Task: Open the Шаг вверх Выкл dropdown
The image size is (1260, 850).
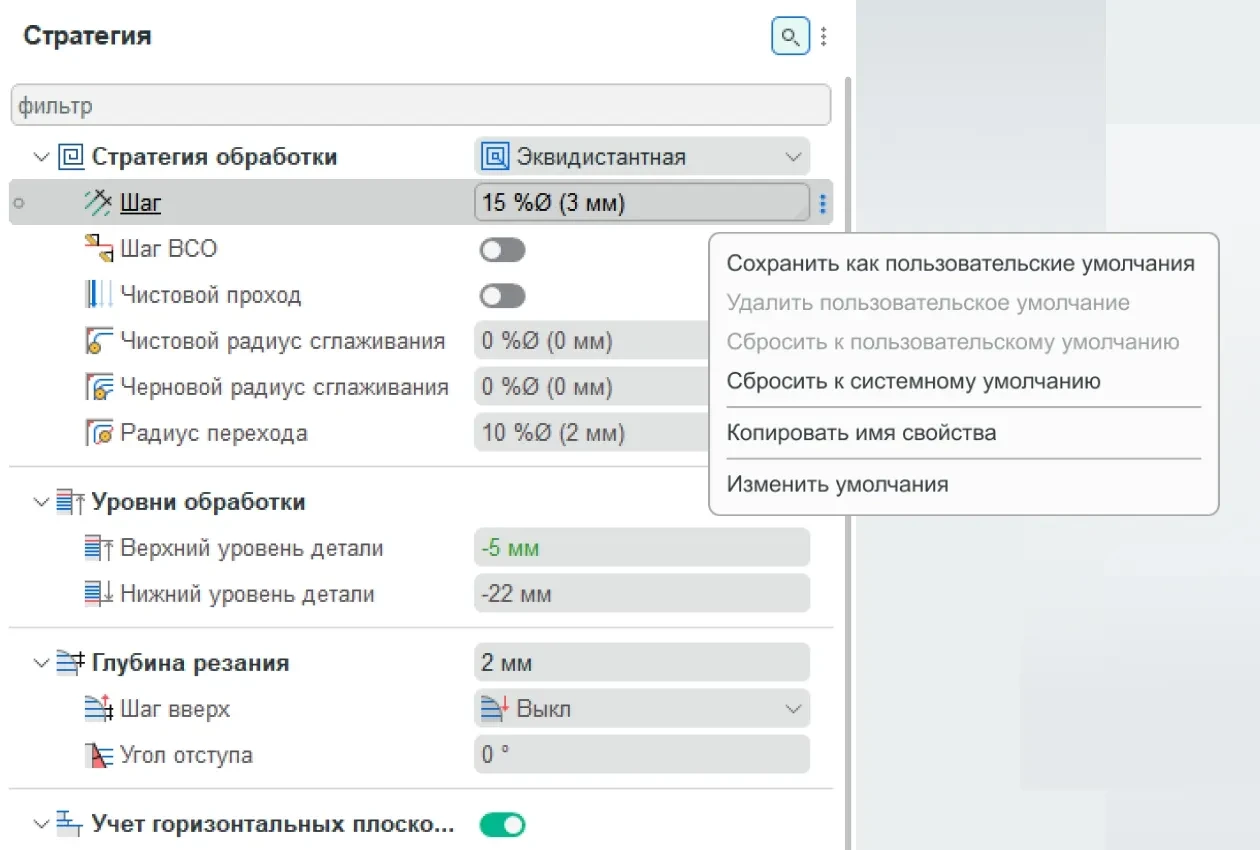Action: pos(642,709)
